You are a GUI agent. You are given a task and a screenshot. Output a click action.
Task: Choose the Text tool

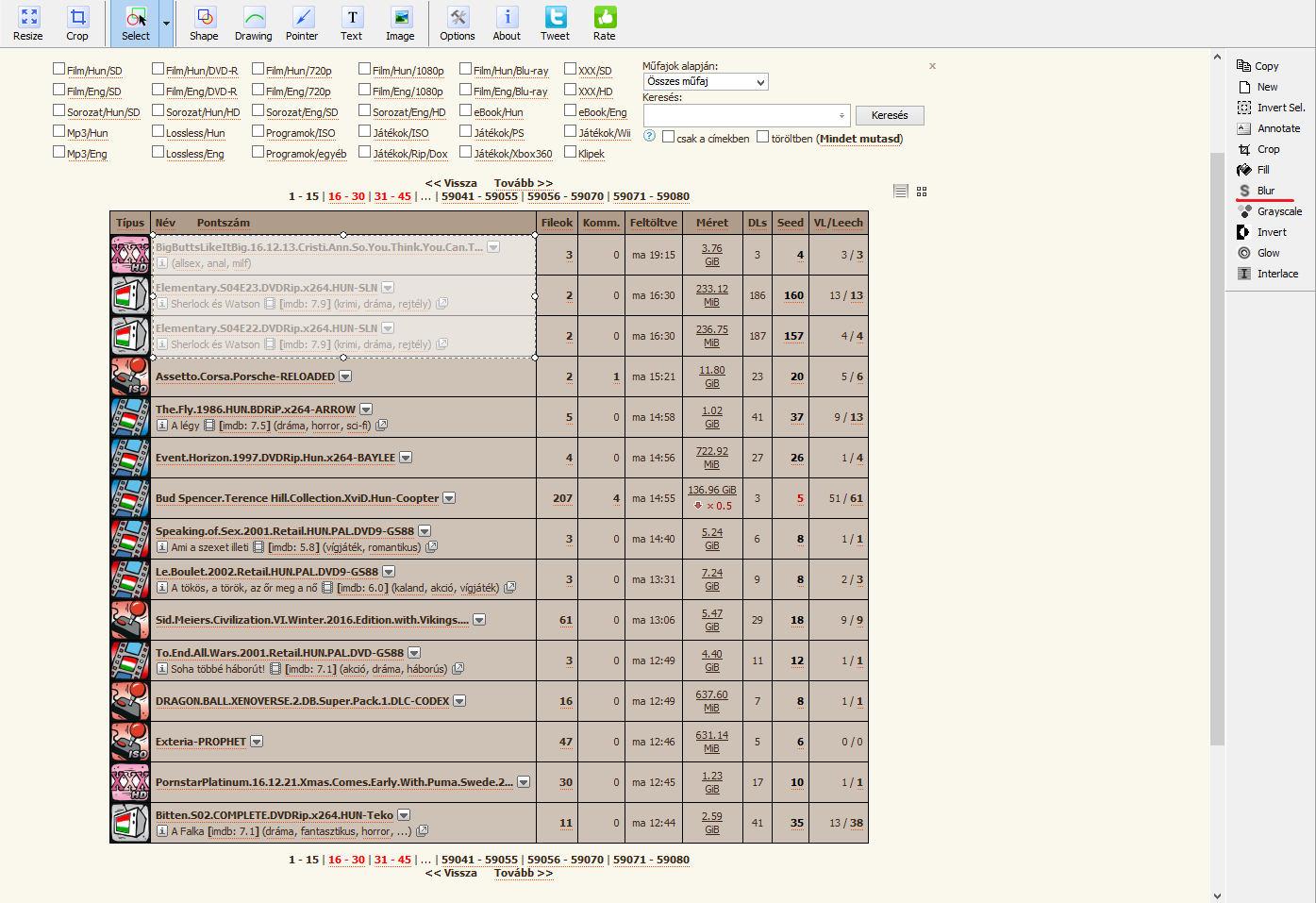pyautogui.click(x=352, y=24)
